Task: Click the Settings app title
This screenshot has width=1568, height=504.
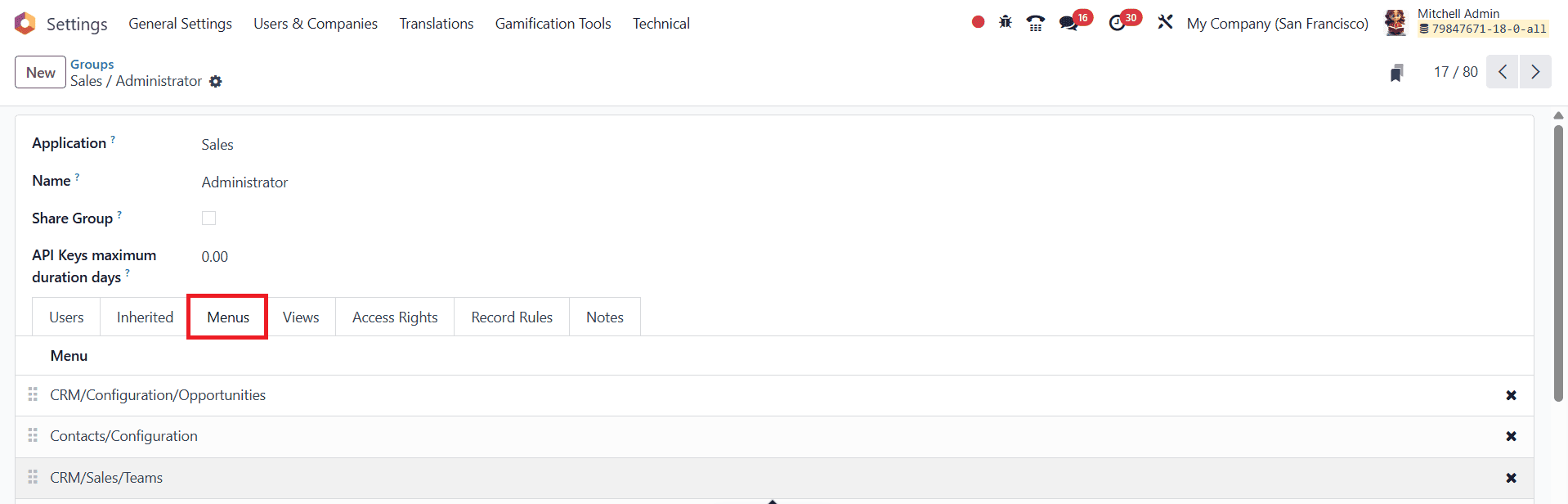Action: [x=77, y=24]
